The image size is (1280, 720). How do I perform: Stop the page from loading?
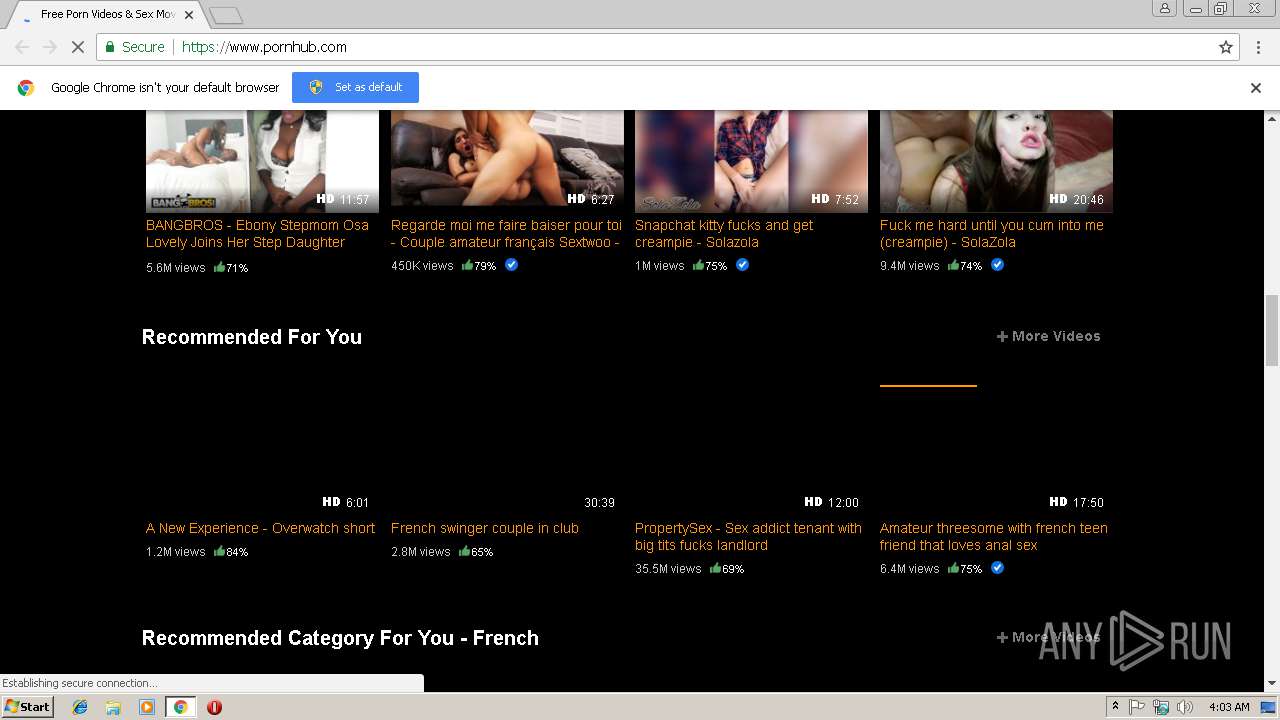[77, 47]
